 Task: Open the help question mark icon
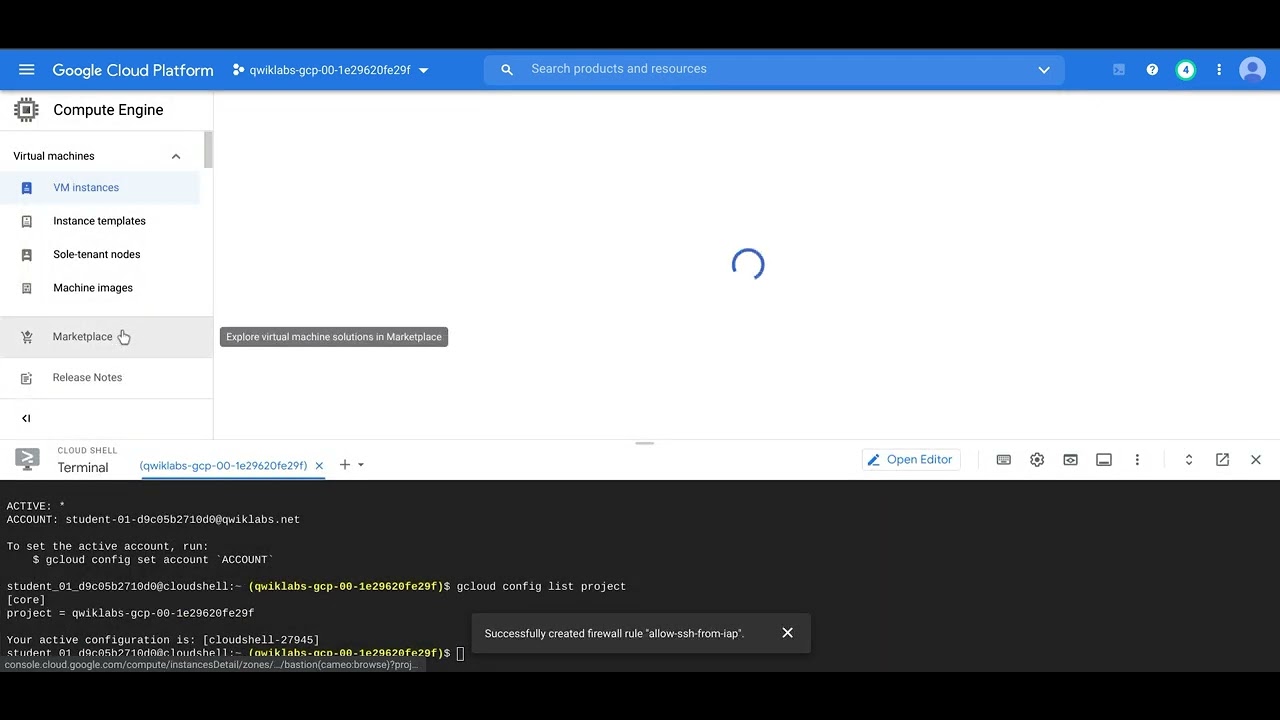pos(1152,70)
